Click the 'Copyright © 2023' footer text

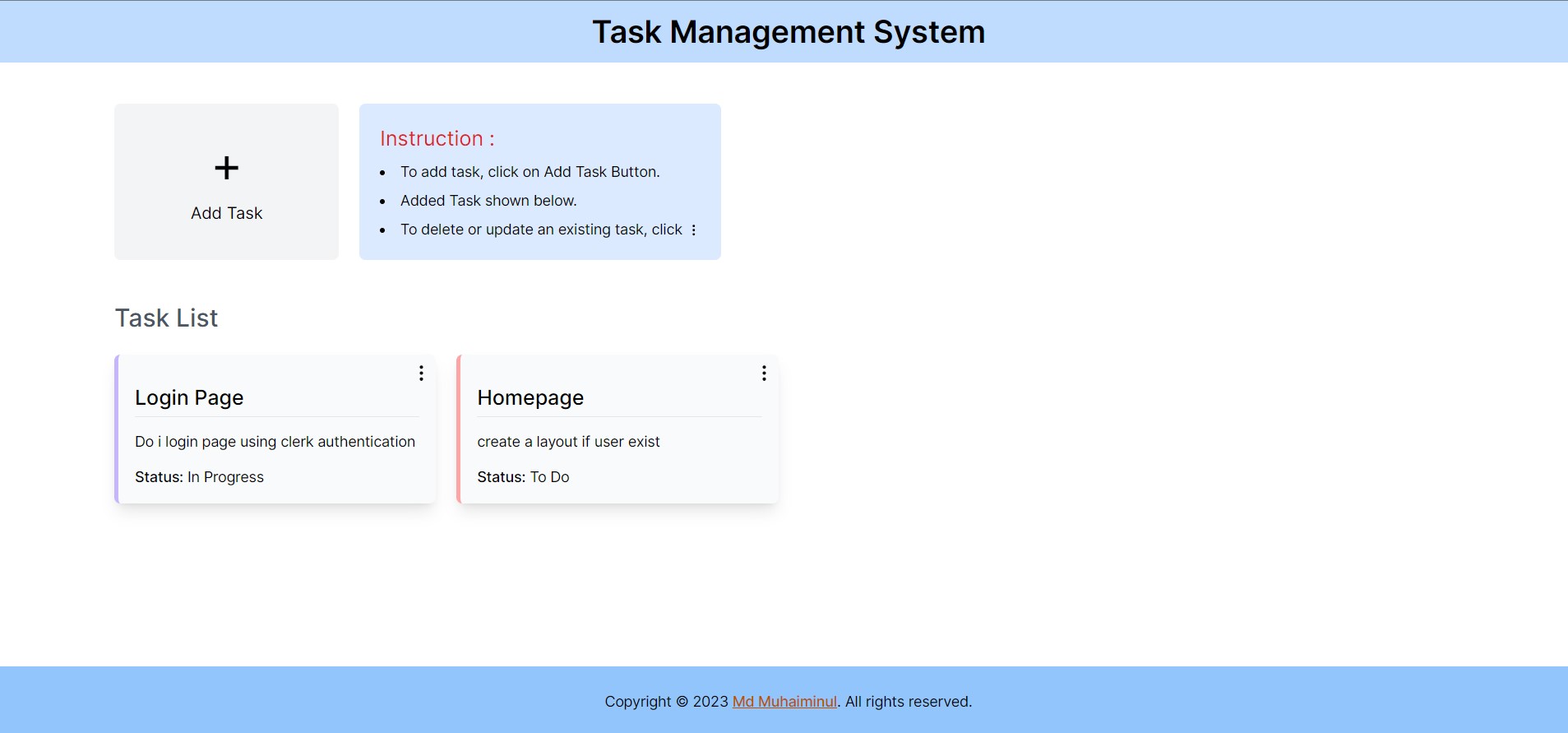(667, 702)
